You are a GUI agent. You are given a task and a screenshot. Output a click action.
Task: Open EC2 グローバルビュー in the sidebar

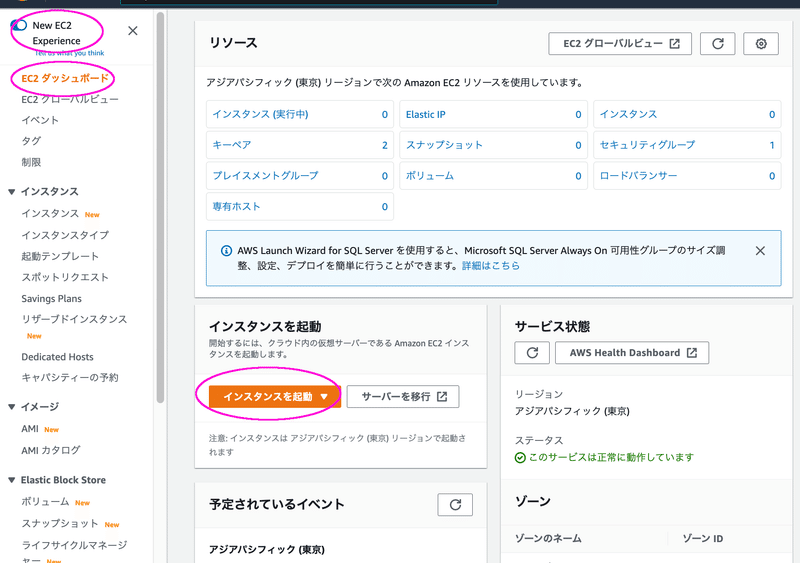70,100
